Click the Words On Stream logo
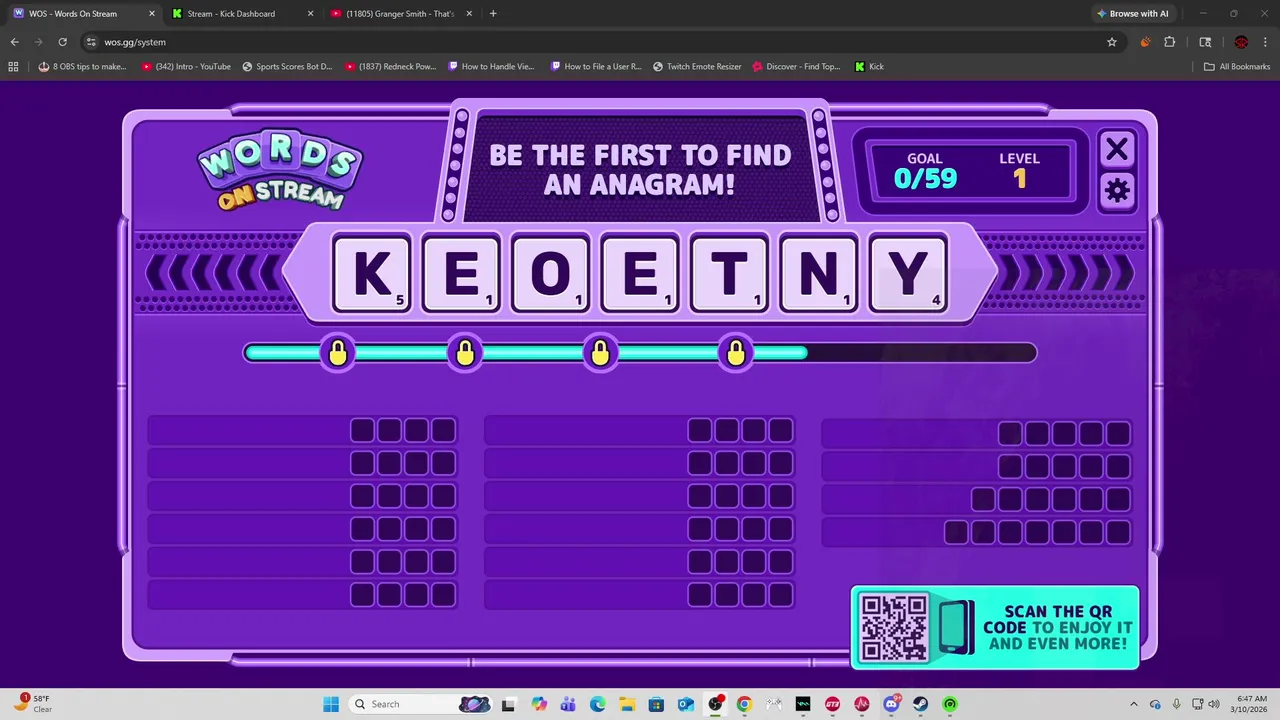1280x720 pixels. pyautogui.click(x=280, y=172)
